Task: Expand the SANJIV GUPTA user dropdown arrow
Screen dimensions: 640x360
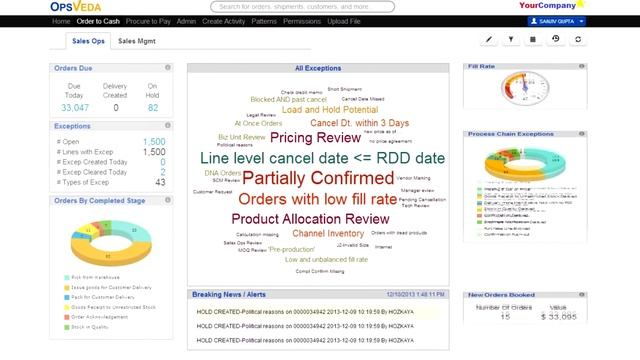Action: point(581,21)
